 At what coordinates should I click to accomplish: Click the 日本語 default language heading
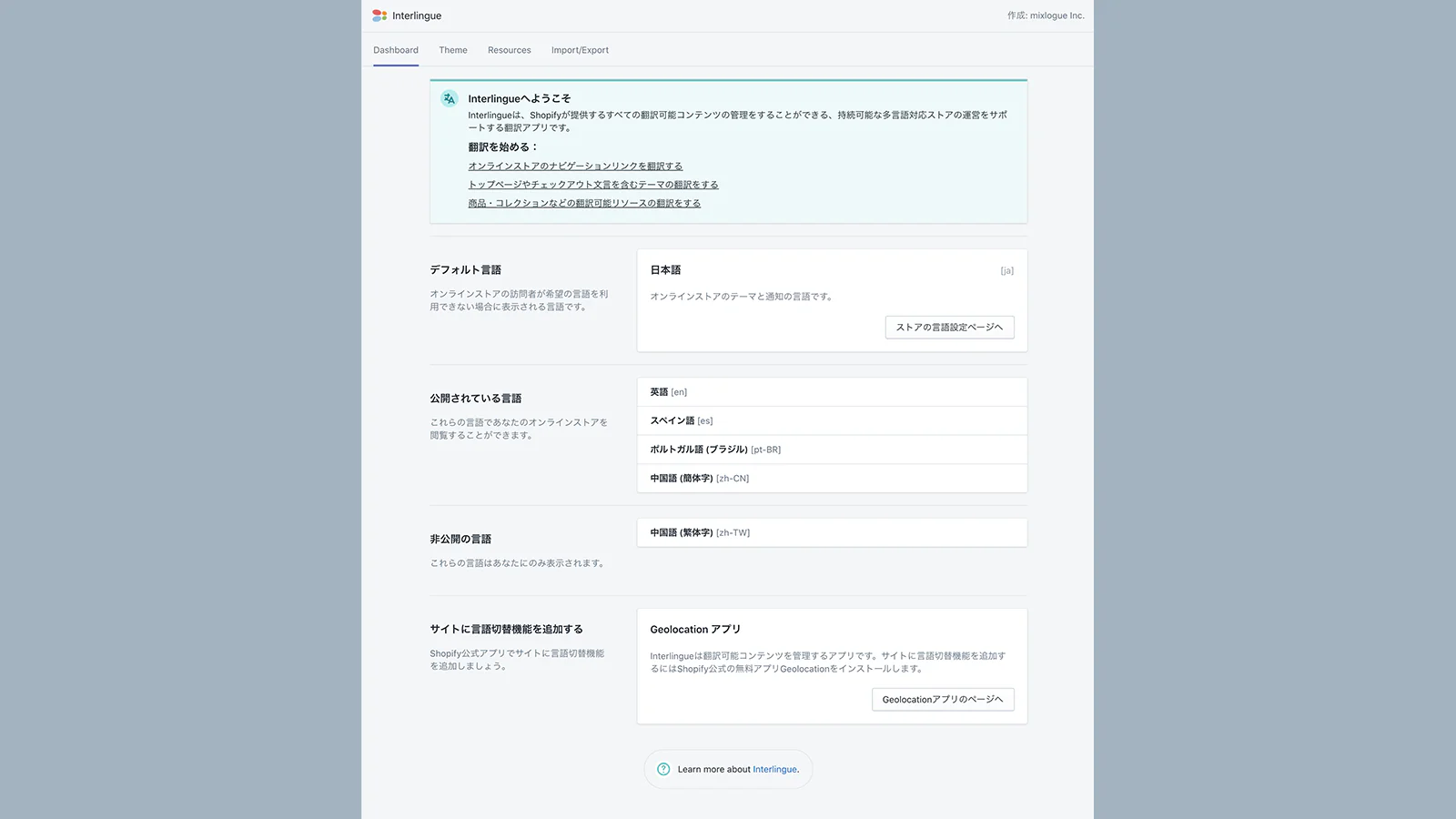(x=665, y=270)
